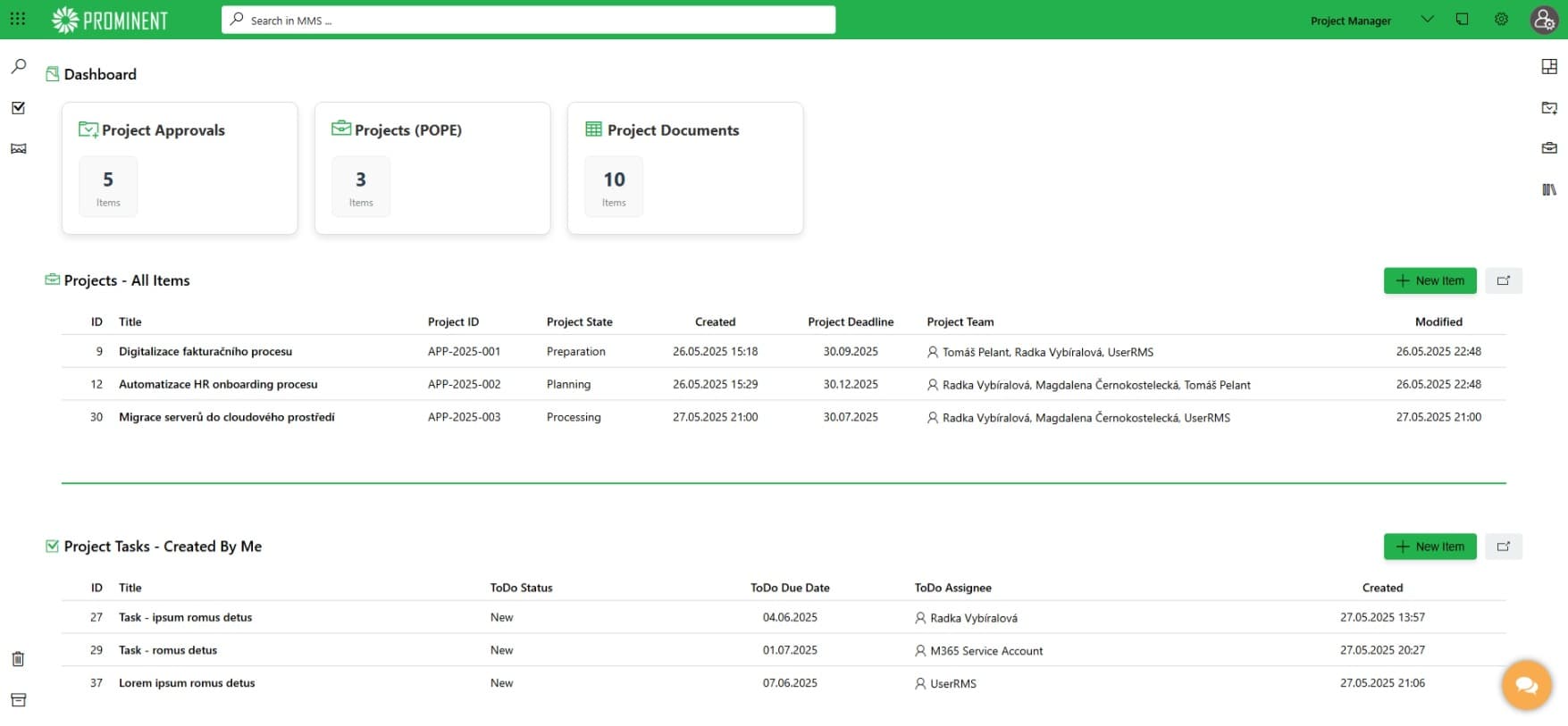This screenshot has width=1568, height=726.
Task: Click 10 Items in Project Documents
Action: point(614,187)
